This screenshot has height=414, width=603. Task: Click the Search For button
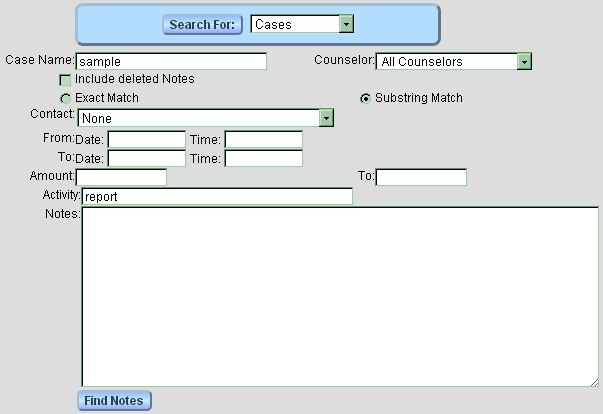tap(203, 24)
